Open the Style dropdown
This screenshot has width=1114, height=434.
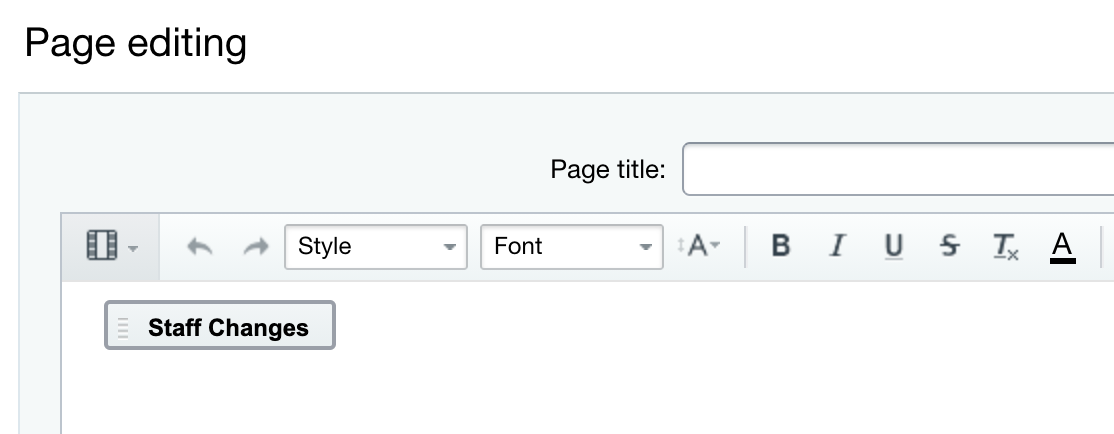[x=376, y=246]
